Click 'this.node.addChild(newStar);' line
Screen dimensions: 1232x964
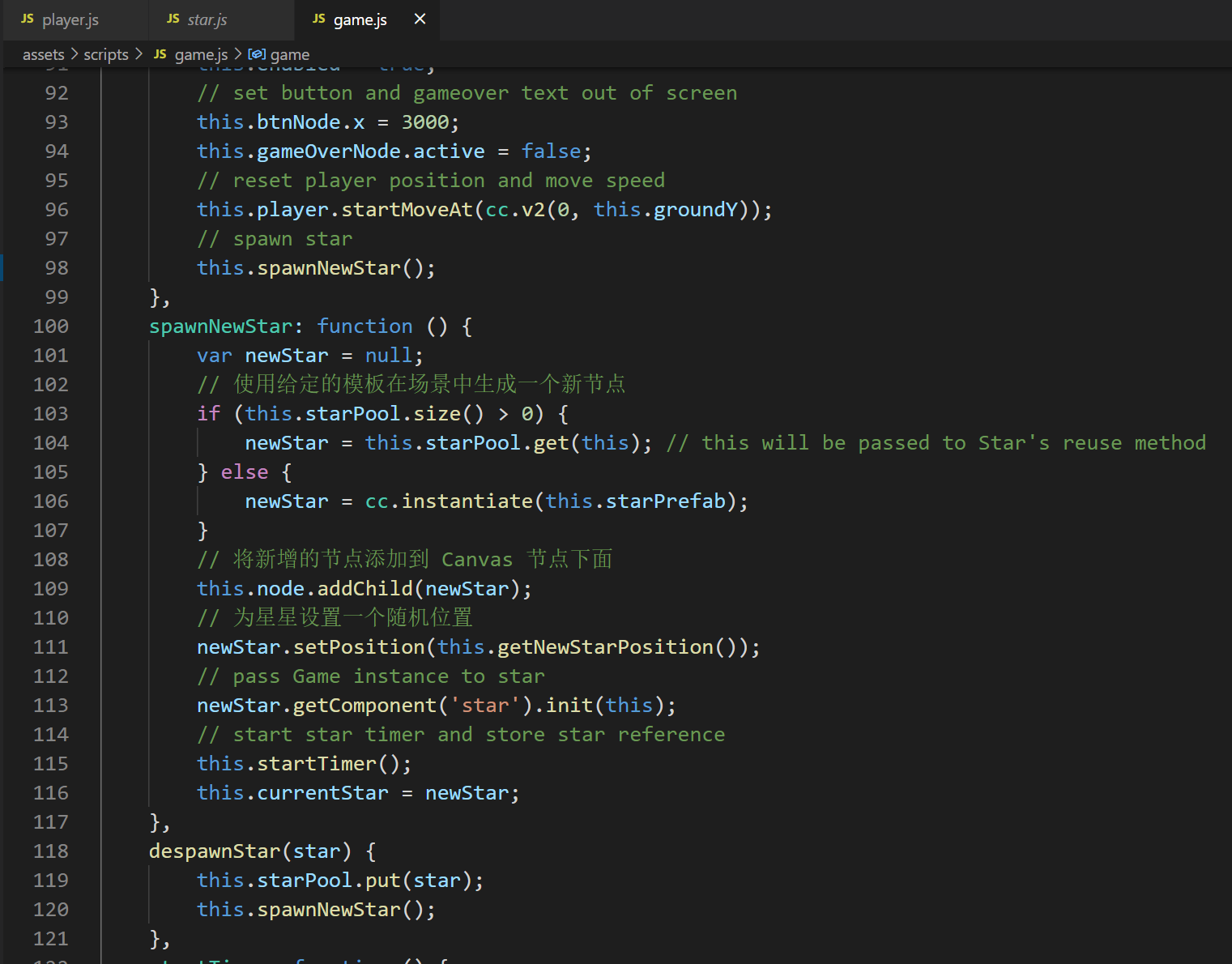click(364, 589)
